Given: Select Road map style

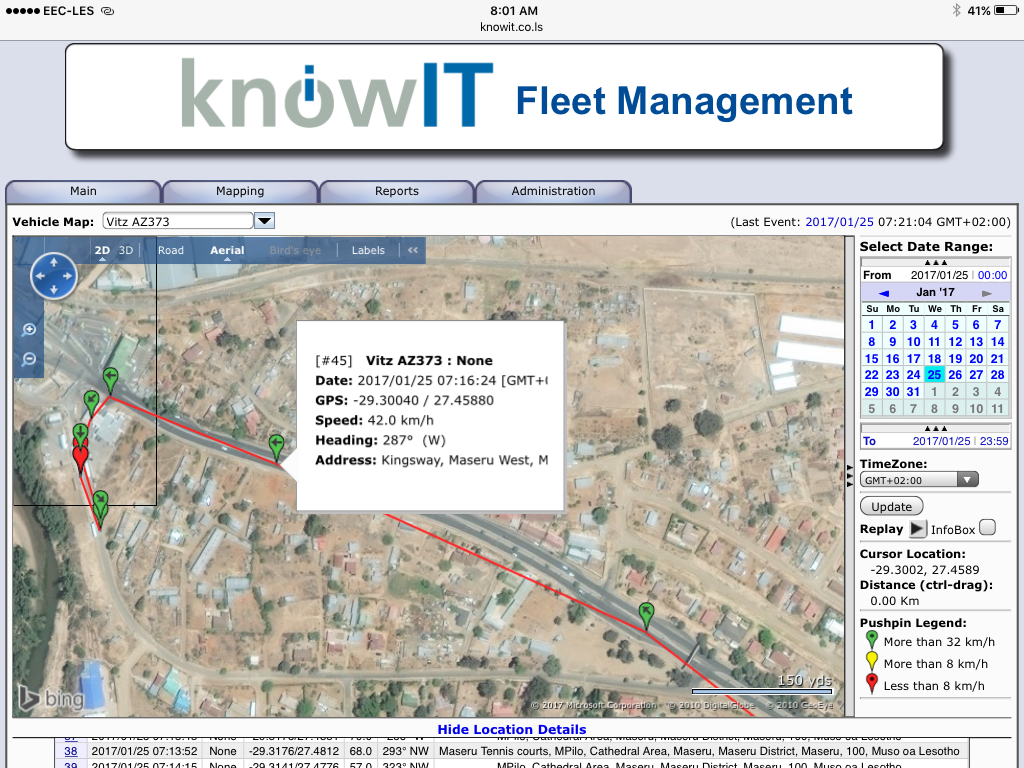Looking at the screenshot, I should click(x=170, y=250).
